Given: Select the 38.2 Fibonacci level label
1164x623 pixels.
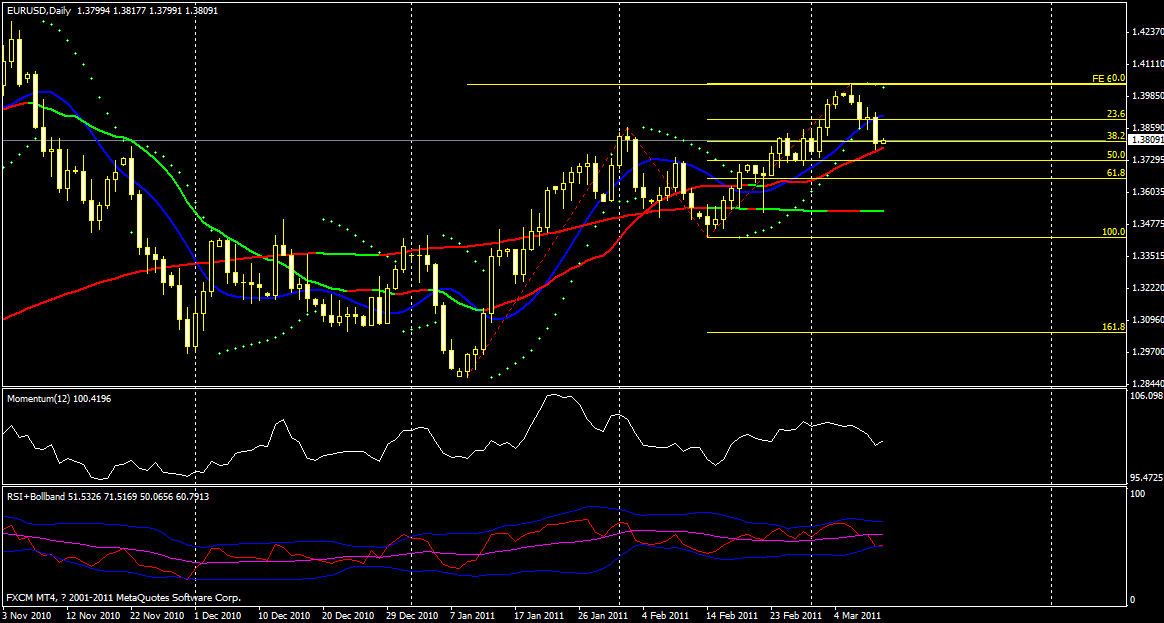Looking at the screenshot, I should pos(1116,136).
